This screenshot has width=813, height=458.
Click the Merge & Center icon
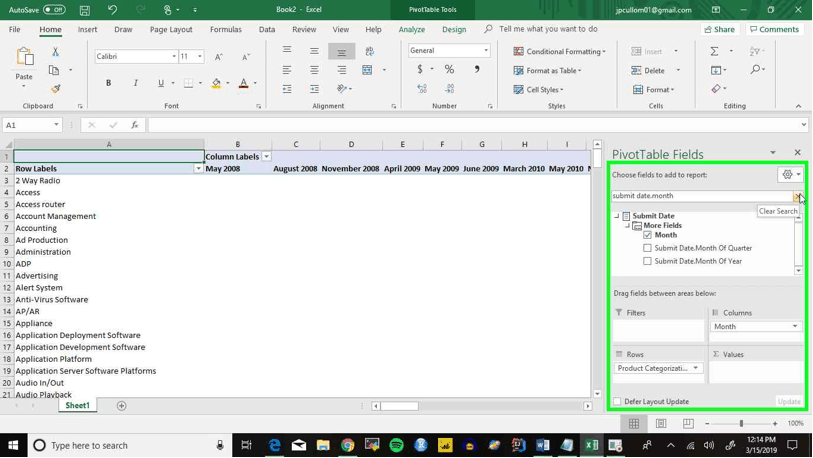click(367, 70)
